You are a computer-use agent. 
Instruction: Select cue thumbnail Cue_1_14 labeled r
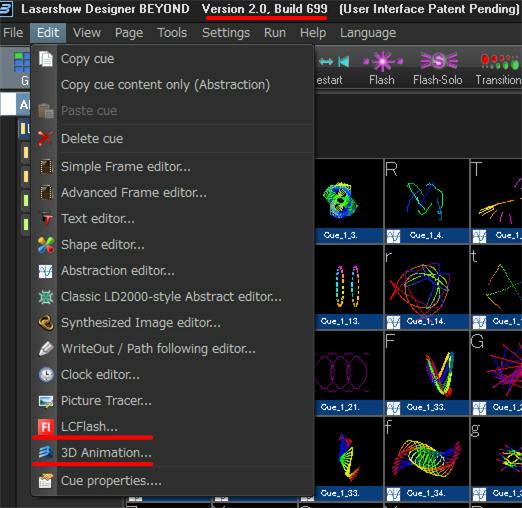[x=427, y=287]
